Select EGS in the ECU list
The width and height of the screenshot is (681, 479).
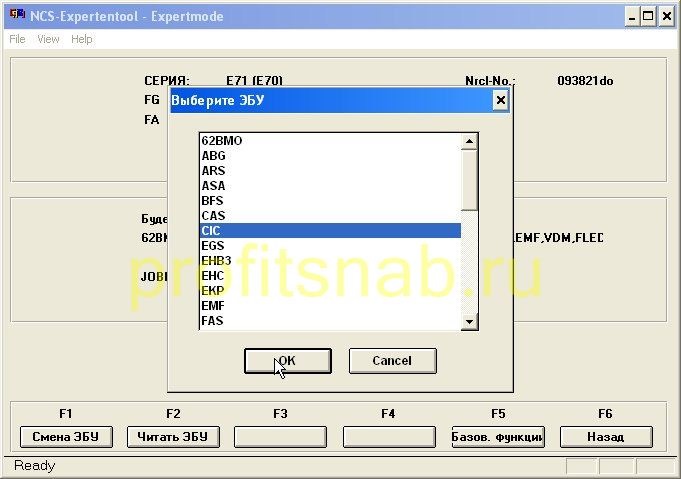tap(330, 246)
